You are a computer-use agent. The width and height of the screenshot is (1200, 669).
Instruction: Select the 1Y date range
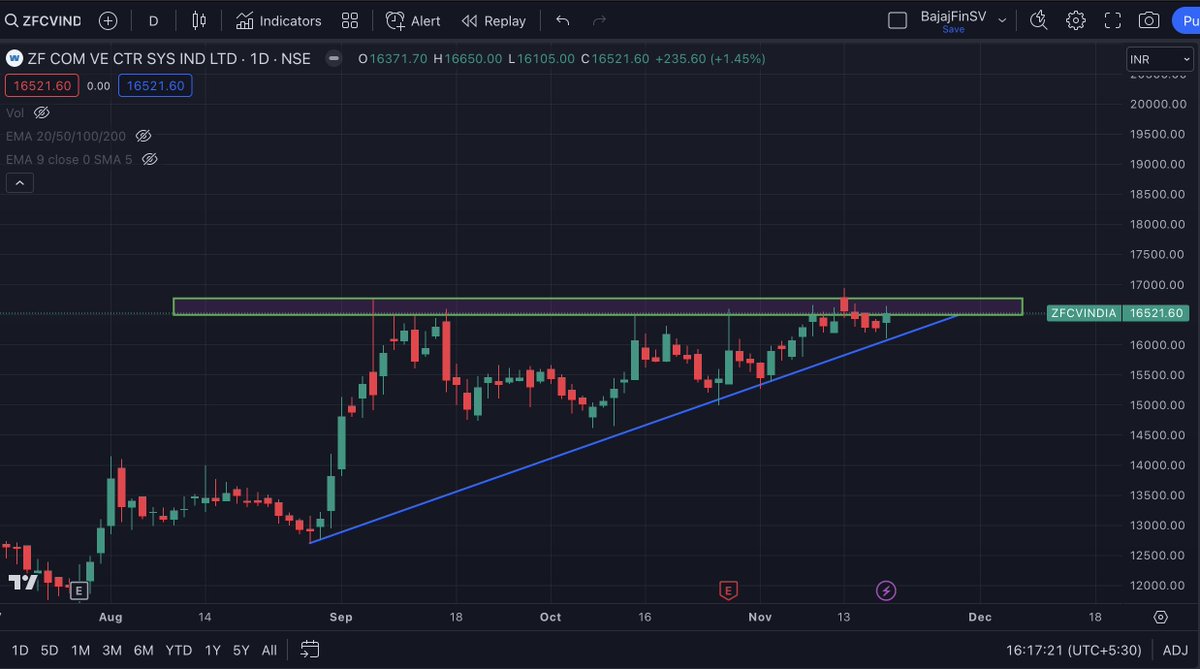click(x=213, y=650)
